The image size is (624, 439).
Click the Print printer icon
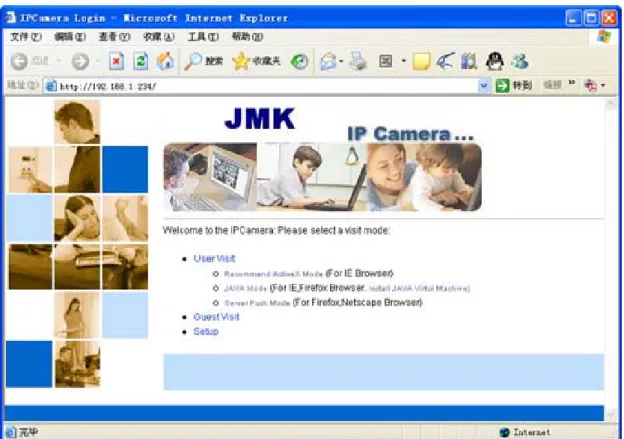(358, 61)
